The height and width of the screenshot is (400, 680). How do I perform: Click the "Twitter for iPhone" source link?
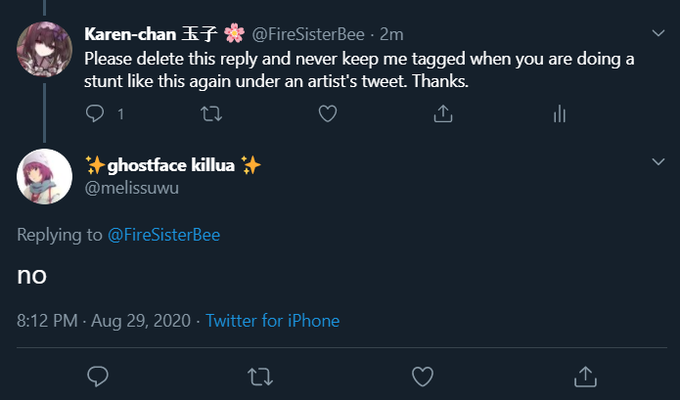pos(273,321)
